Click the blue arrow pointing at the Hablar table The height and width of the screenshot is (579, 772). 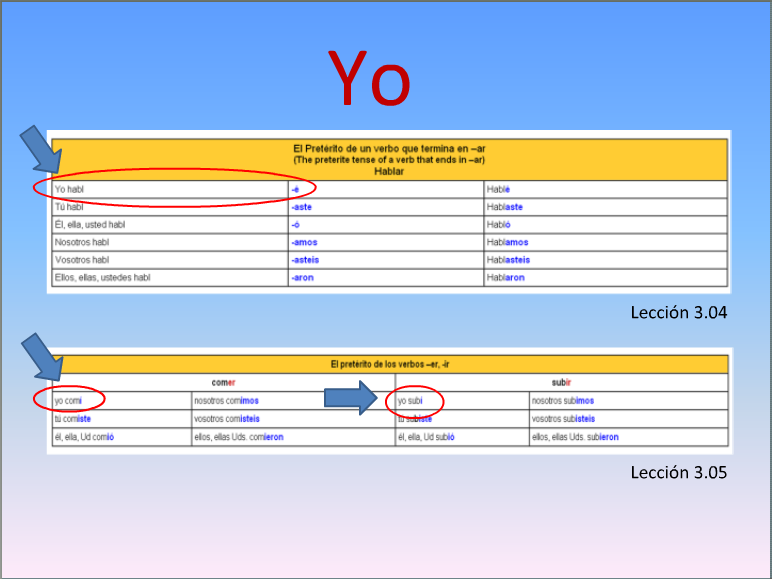(x=42, y=152)
